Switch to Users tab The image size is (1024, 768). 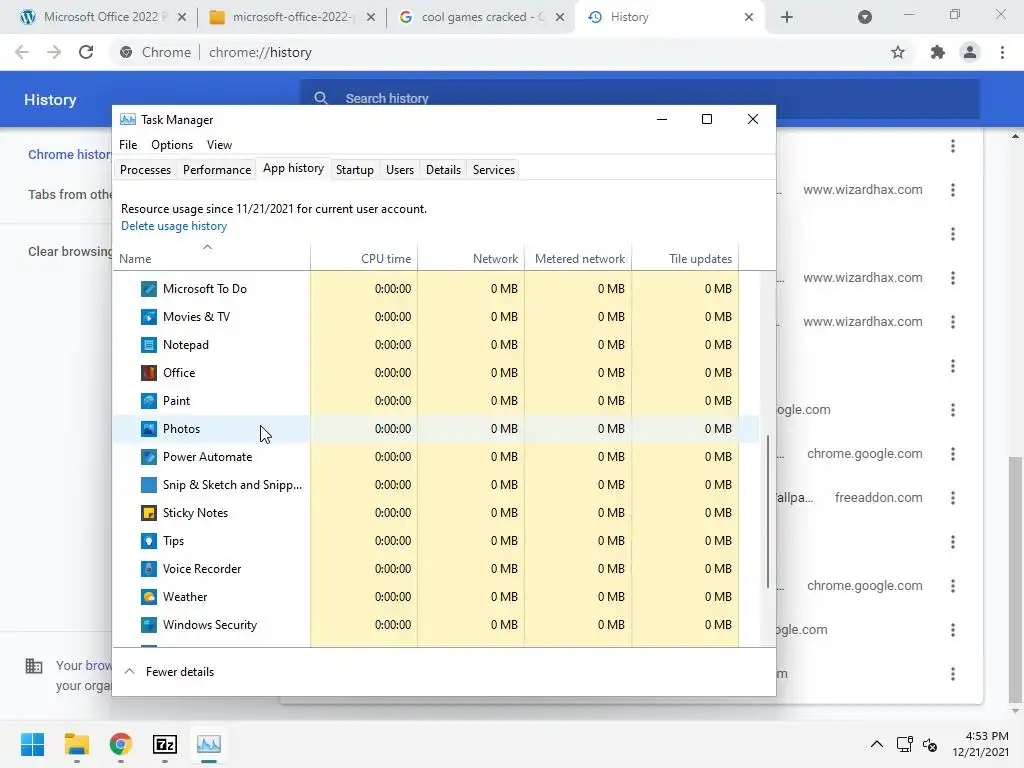(x=400, y=170)
